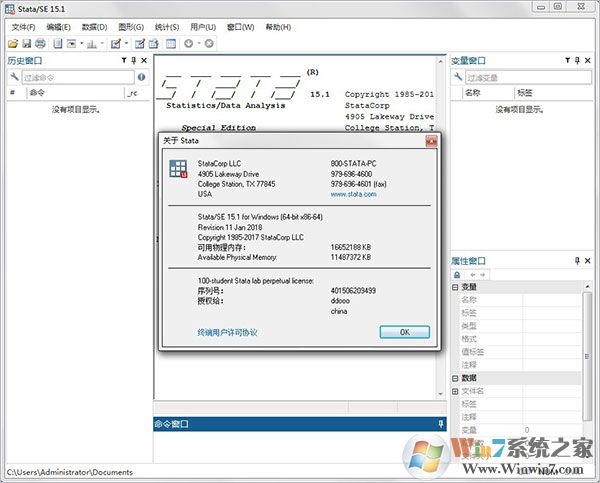Click the results window scroll-up arrow
This screenshot has width=600, height=483.
point(440,62)
